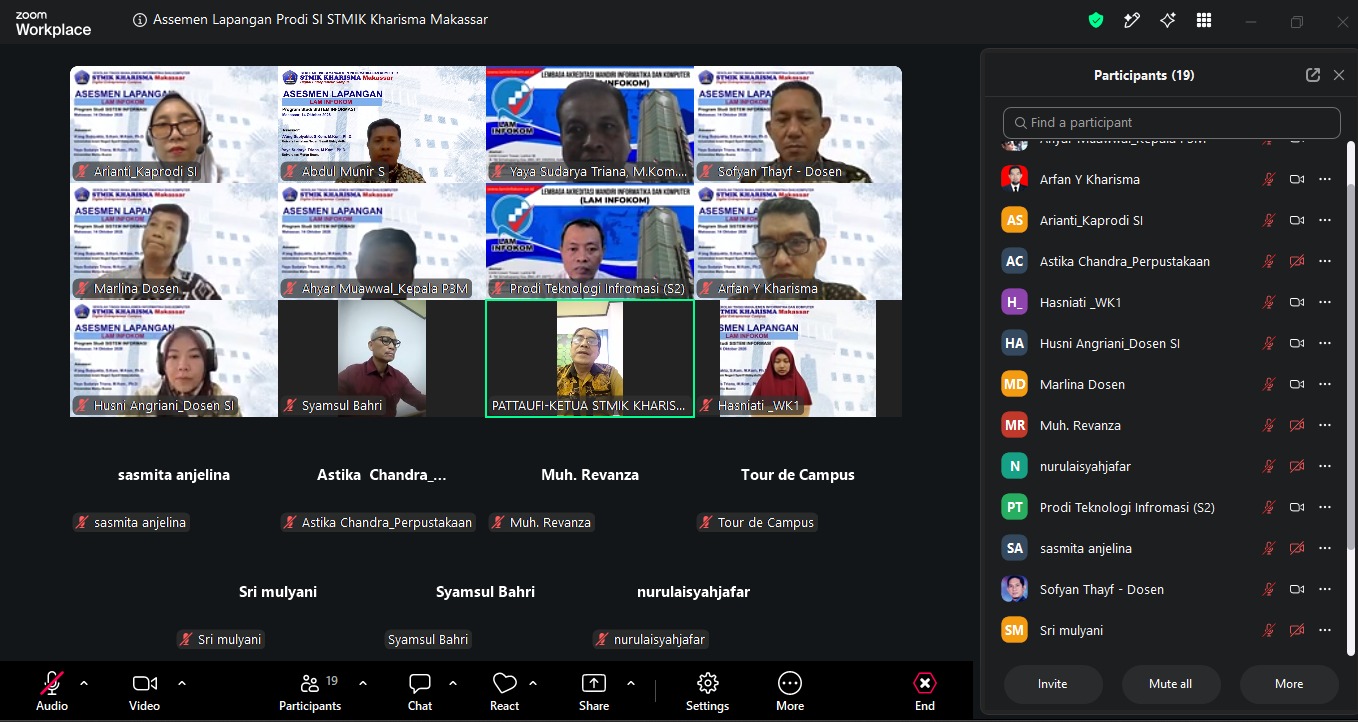Image resolution: width=1358 pixels, height=722 pixels.
Task: Toggle the Video camera button
Action: (145, 691)
